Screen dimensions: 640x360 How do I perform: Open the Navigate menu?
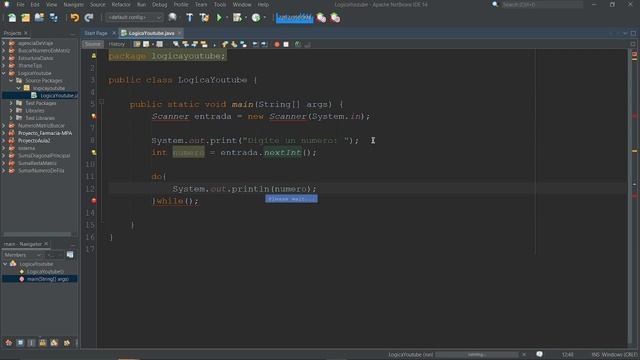click(73, 4)
